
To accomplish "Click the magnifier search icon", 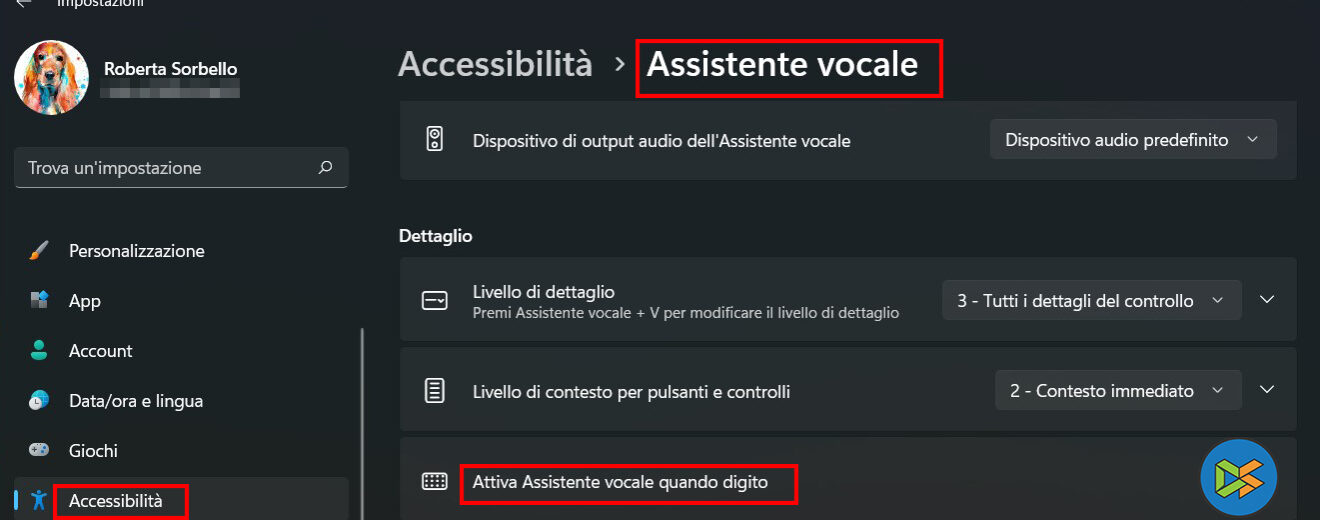I will tap(325, 168).
